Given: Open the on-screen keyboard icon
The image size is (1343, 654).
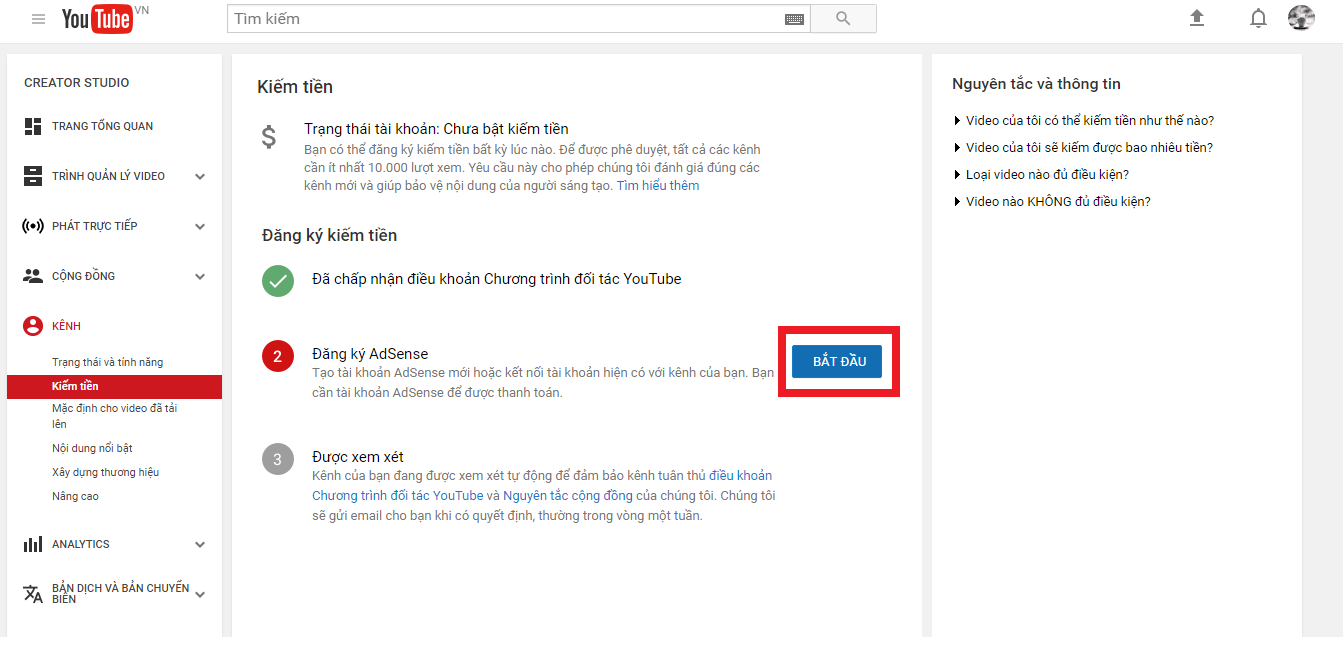Looking at the screenshot, I should pos(795,19).
